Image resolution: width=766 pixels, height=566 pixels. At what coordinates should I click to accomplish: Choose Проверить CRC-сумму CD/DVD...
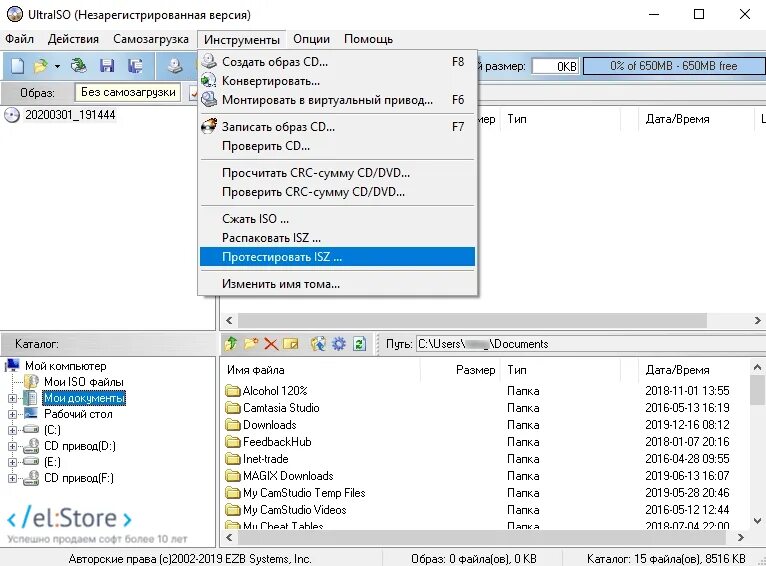point(337,192)
